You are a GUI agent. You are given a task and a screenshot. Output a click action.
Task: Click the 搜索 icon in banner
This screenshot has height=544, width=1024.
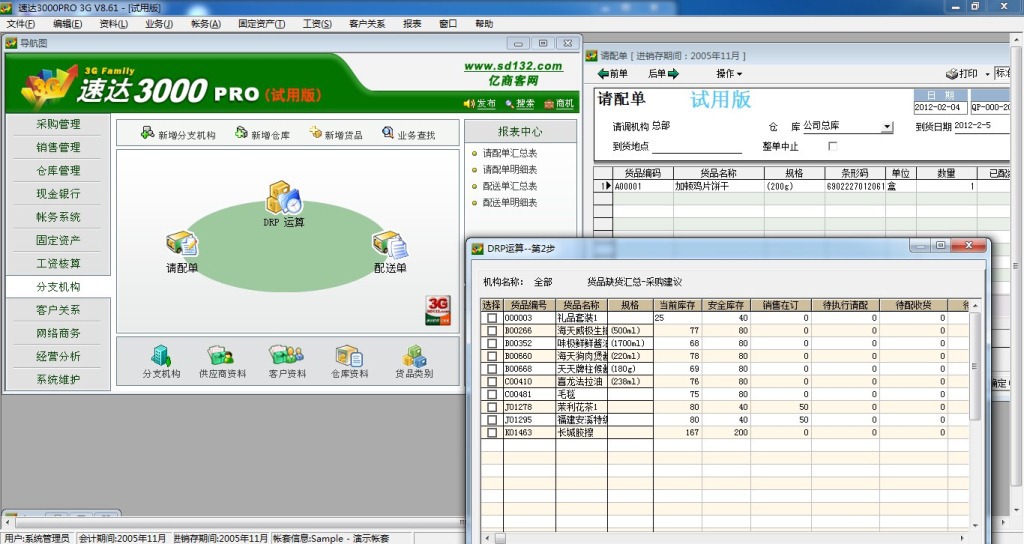point(509,104)
